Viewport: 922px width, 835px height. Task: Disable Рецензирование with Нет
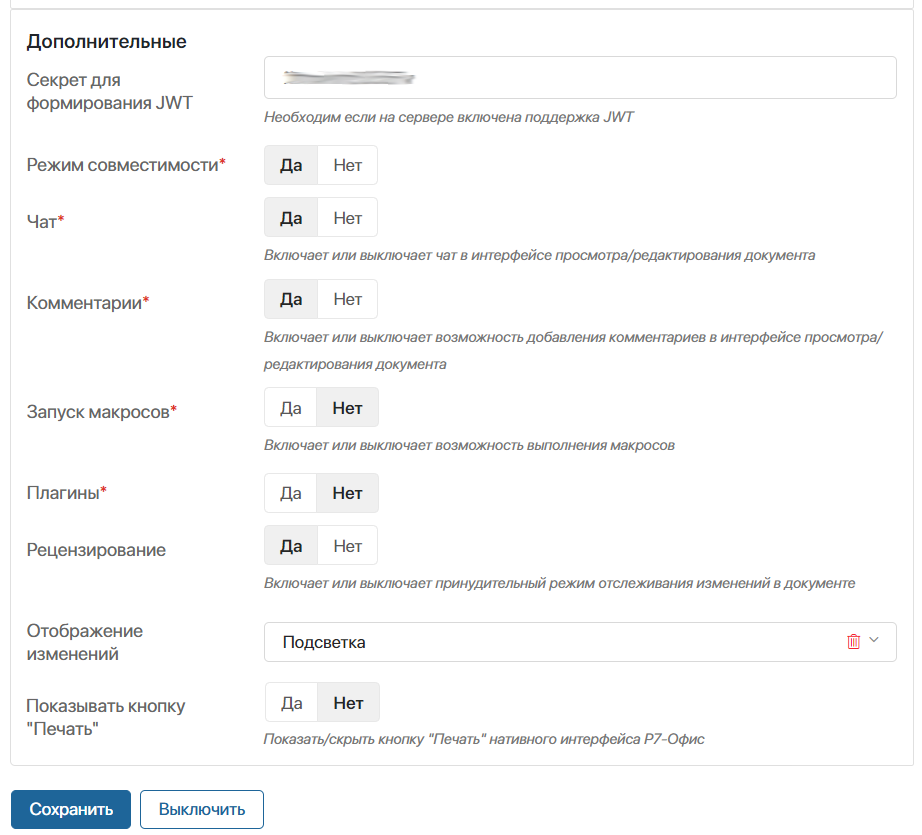[x=348, y=546]
